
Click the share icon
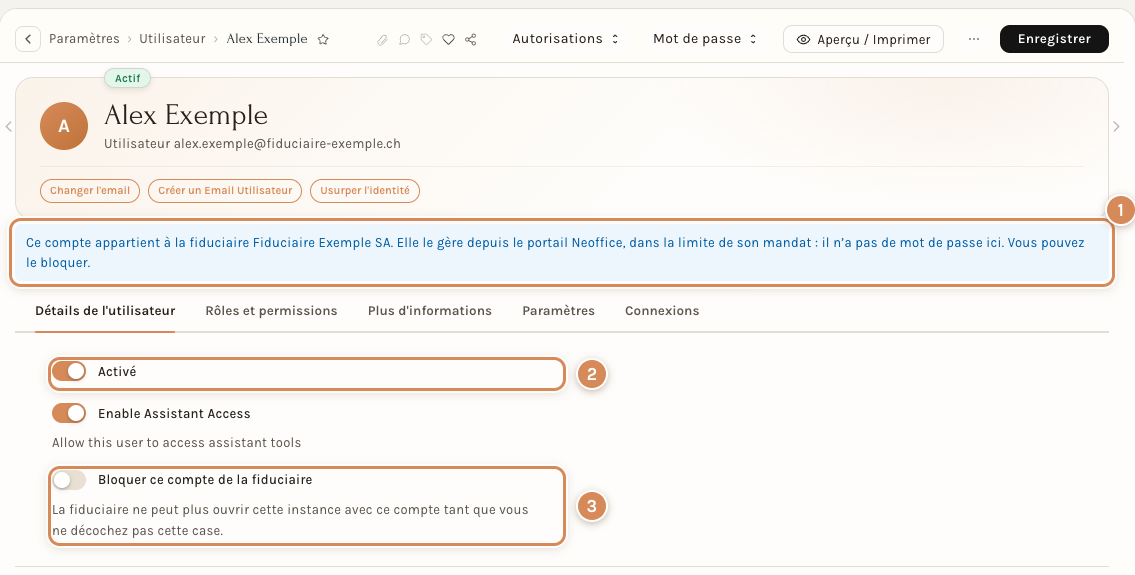[471, 40]
